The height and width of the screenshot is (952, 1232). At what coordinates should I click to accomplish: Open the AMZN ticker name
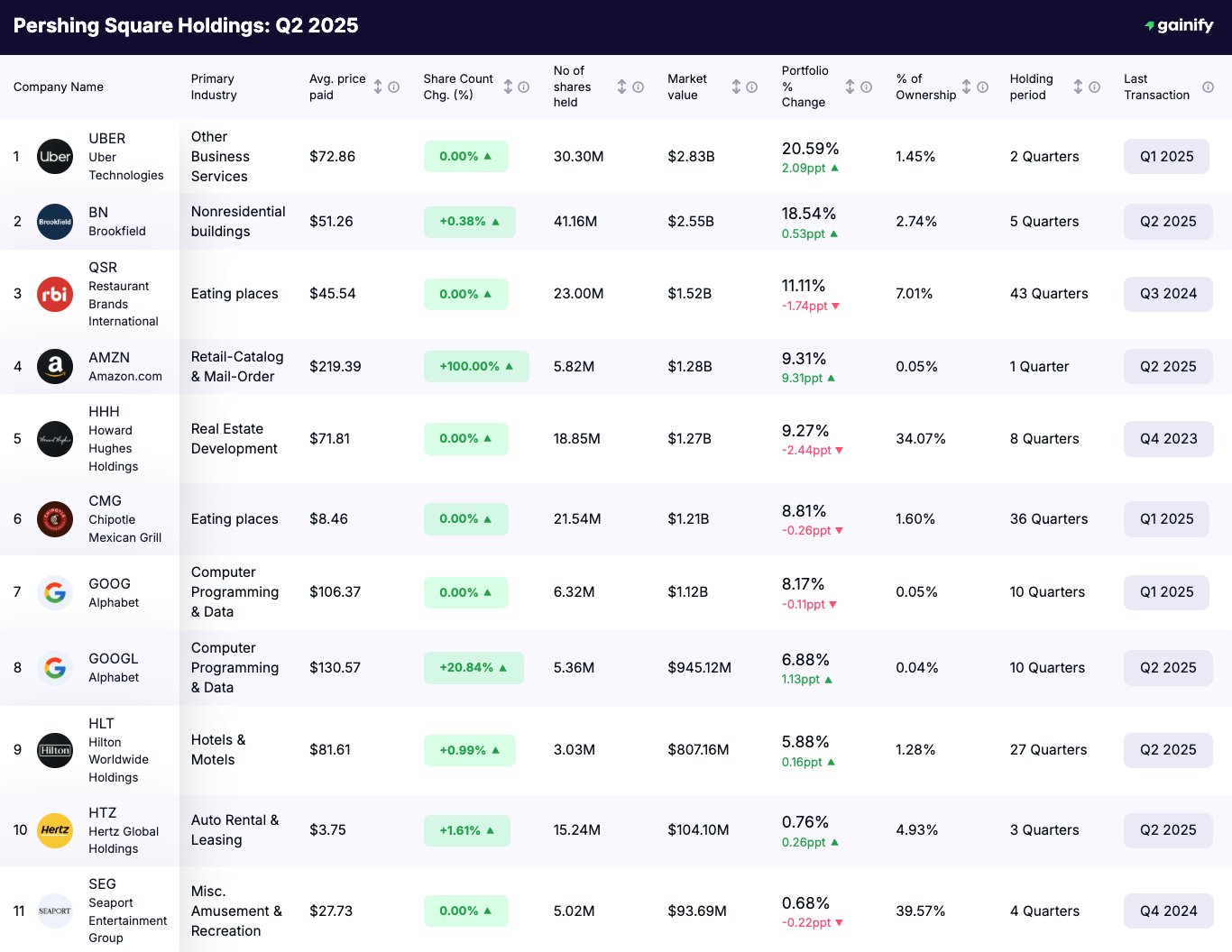[x=109, y=358]
